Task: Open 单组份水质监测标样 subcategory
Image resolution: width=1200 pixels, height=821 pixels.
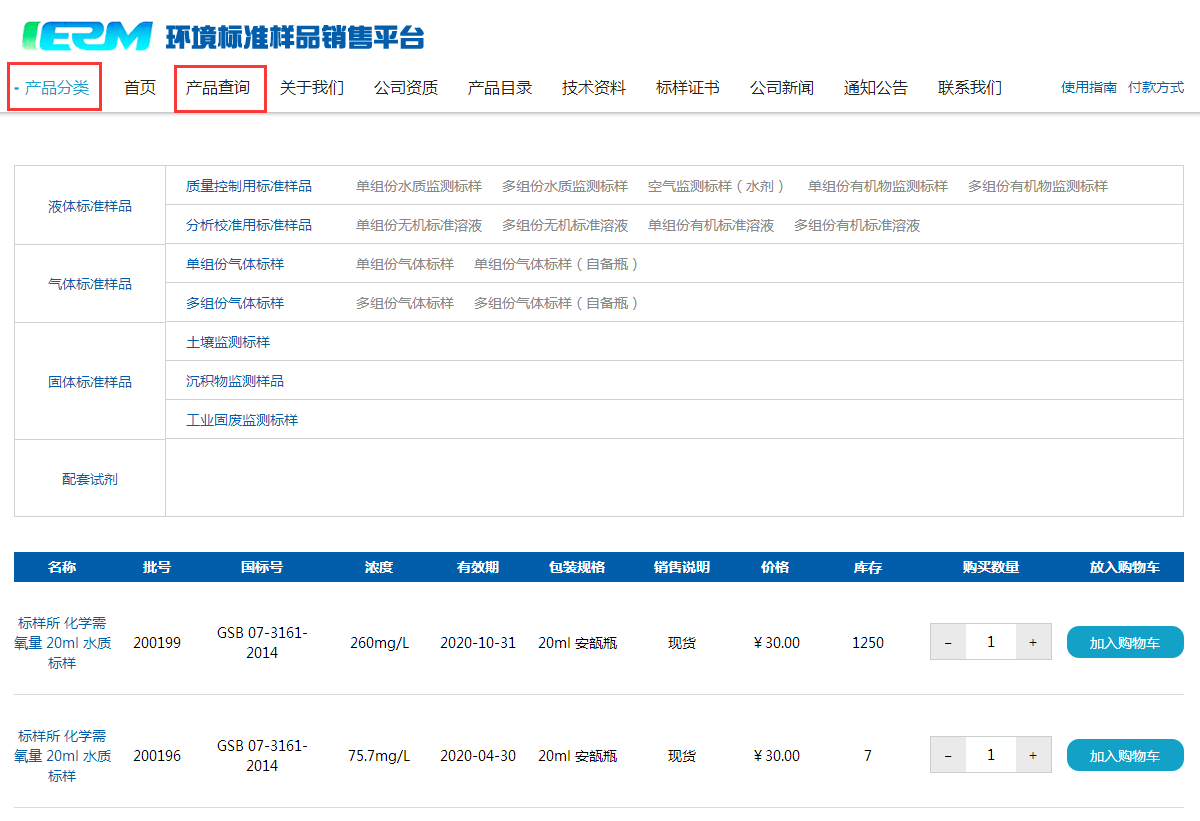Action: click(418, 186)
